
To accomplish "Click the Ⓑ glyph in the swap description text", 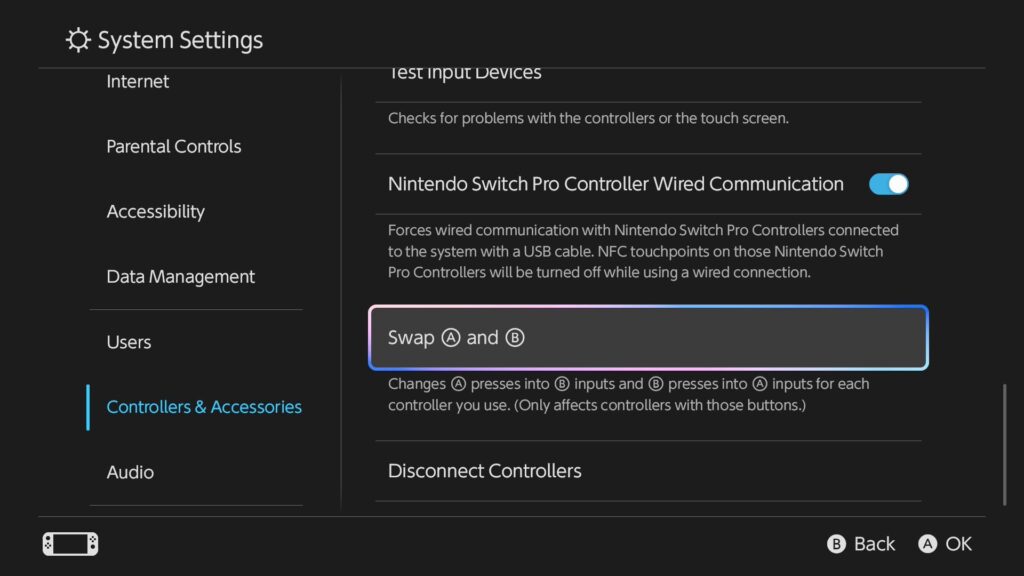I will [560, 383].
